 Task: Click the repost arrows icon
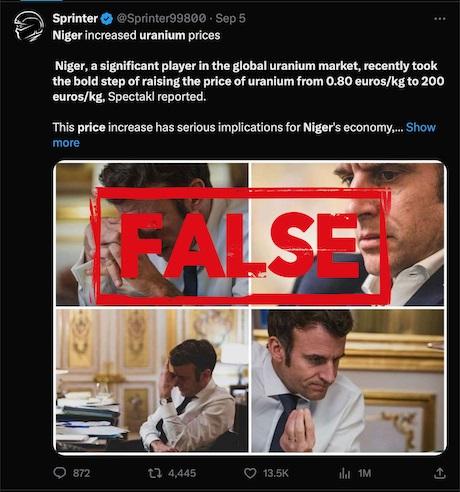[155, 473]
